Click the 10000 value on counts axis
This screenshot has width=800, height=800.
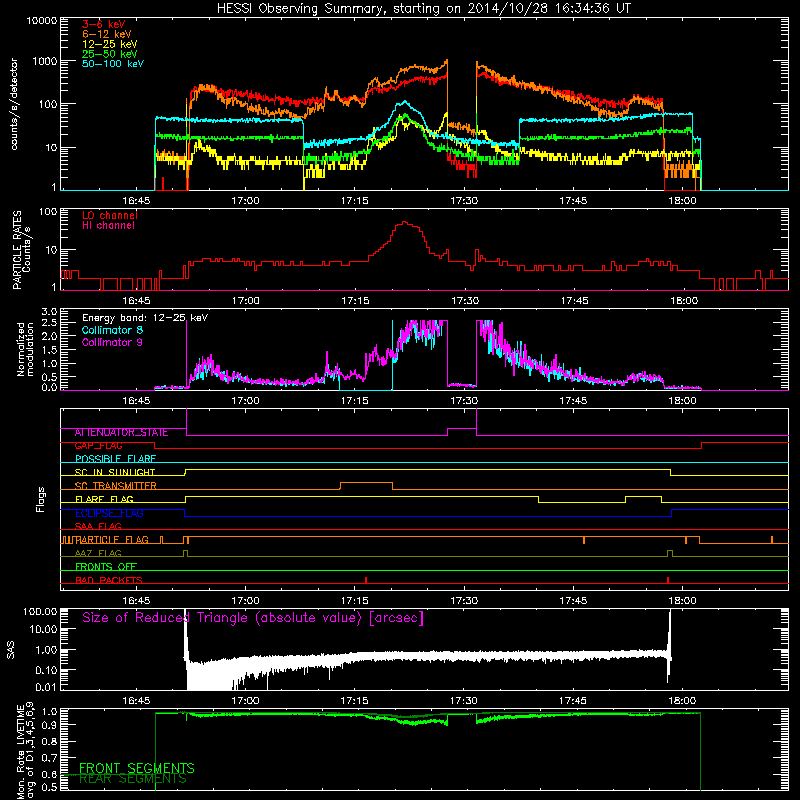click(42, 21)
